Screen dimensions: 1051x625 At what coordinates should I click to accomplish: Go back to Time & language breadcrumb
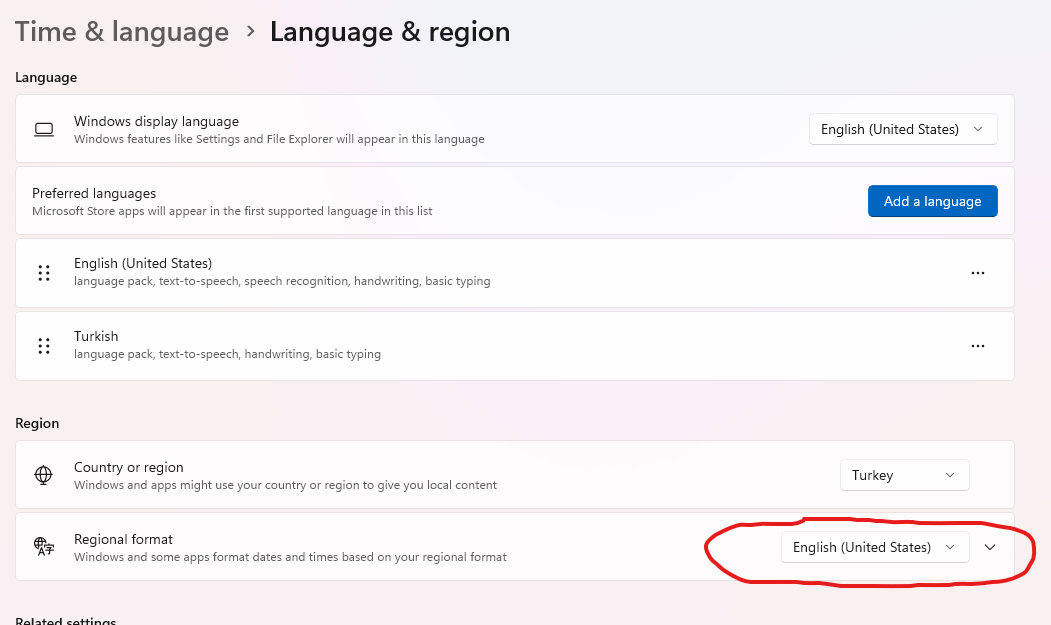pos(122,31)
